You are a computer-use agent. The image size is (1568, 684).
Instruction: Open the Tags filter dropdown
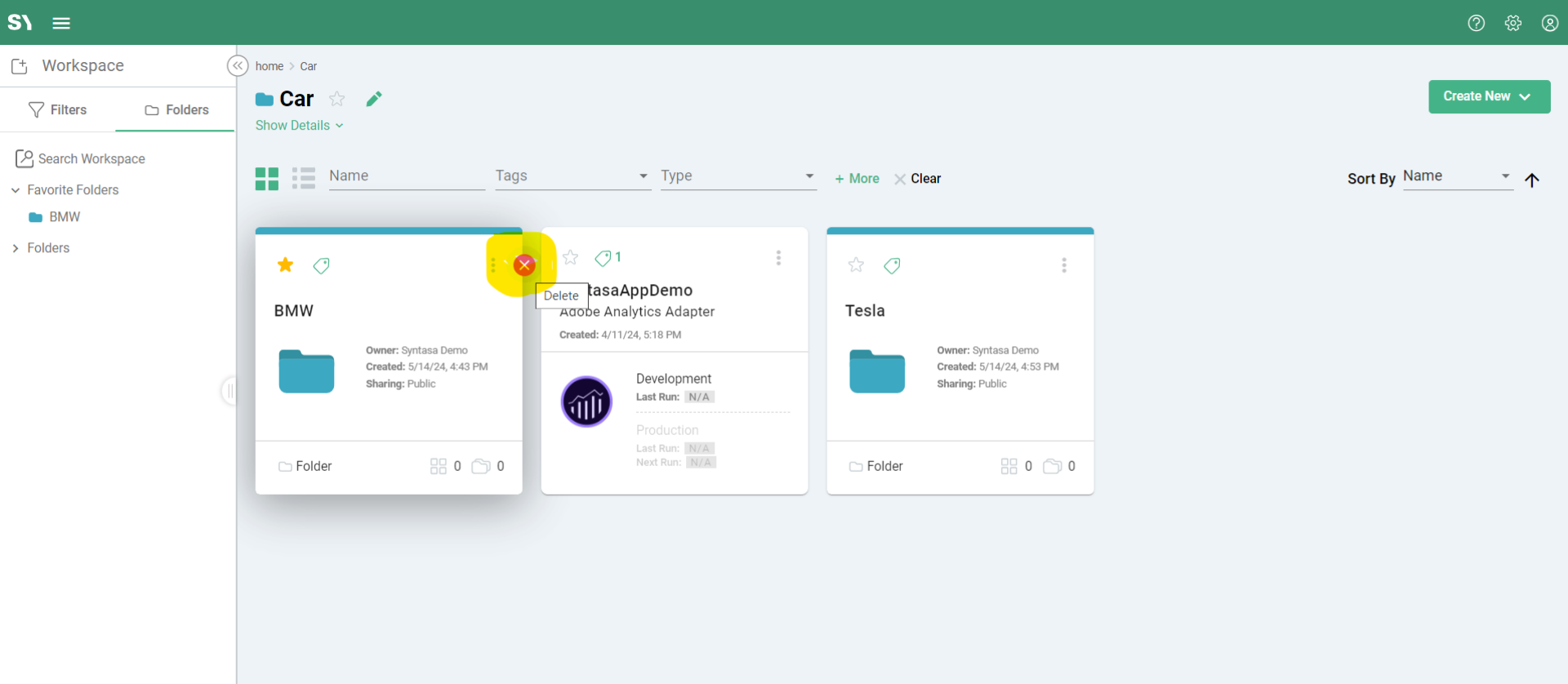(x=572, y=176)
